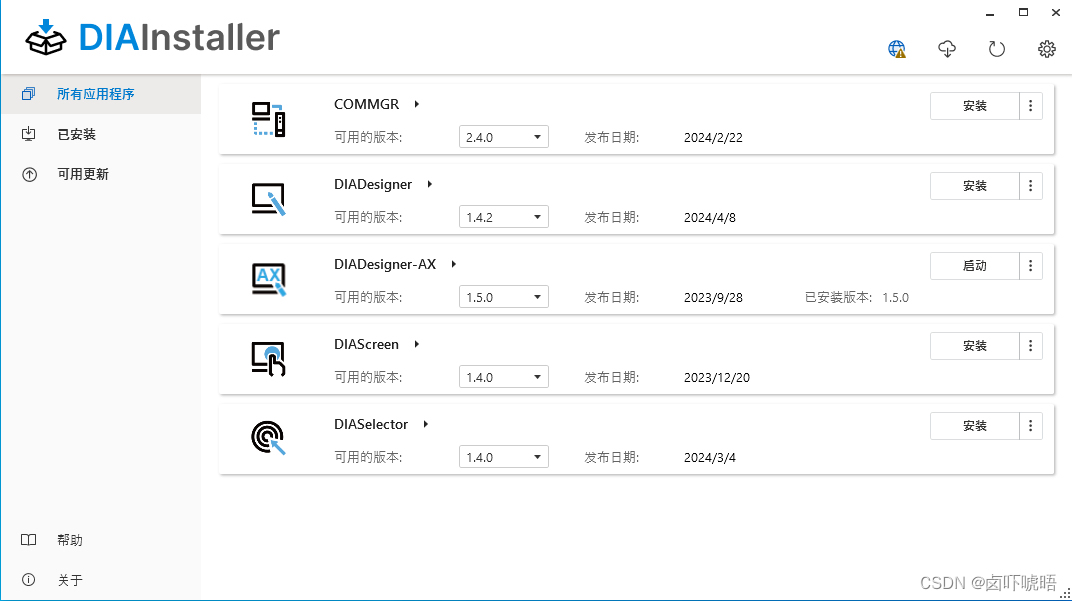Click the 帮助 book icon
Image resolution: width=1072 pixels, height=601 pixels.
[29, 540]
